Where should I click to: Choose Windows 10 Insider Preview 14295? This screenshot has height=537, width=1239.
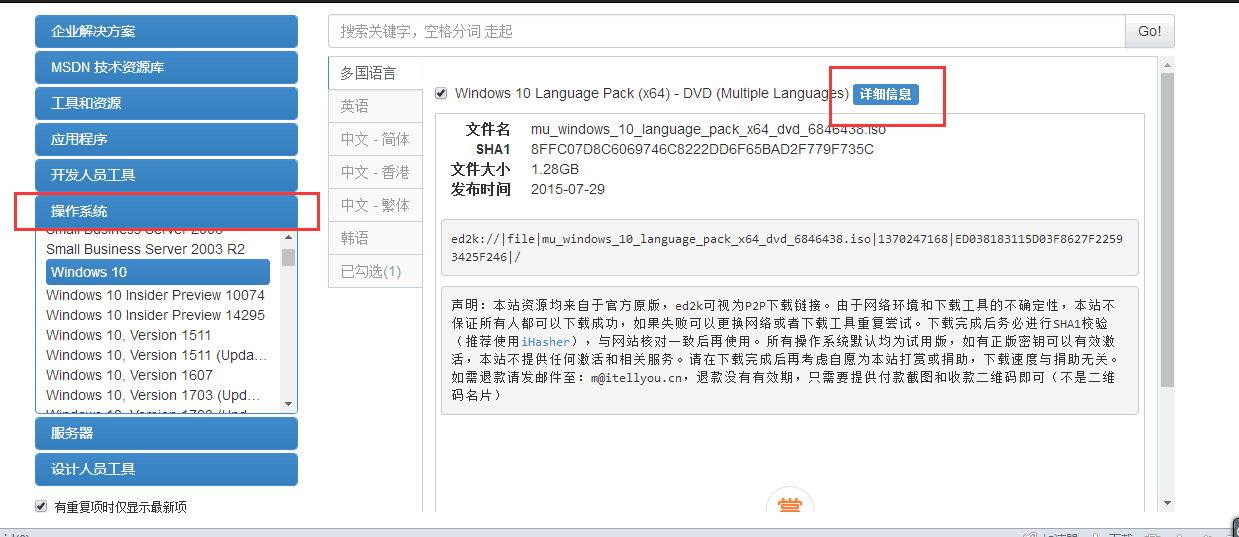coord(155,315)
